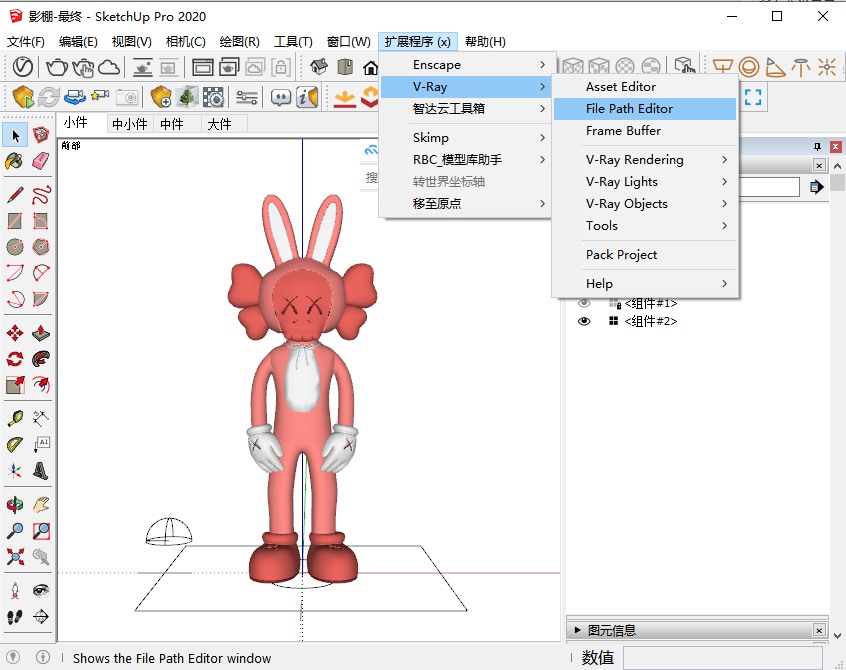Pick the Circle tool
Viewport: 846px width, 670px height.
tap(15, 247)
